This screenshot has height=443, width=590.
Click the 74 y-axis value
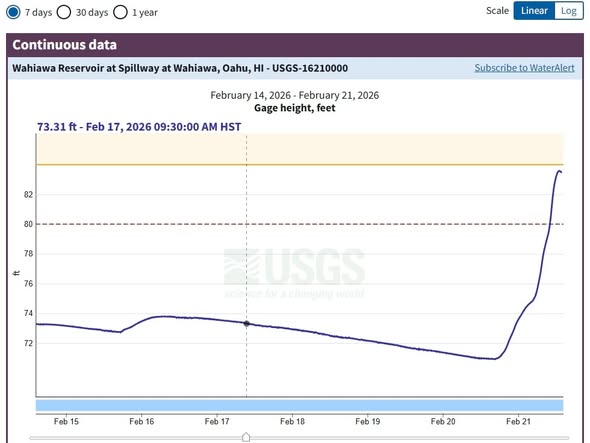click(x=28, y=314)
